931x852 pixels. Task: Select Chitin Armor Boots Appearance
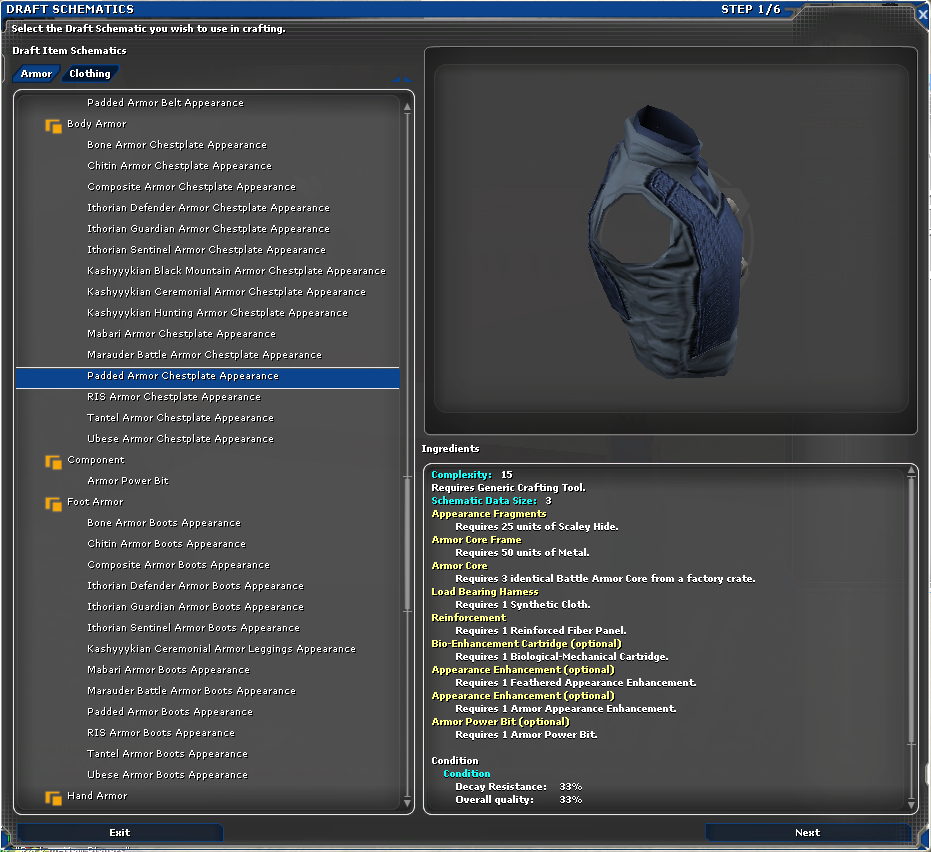coord(166,544)
